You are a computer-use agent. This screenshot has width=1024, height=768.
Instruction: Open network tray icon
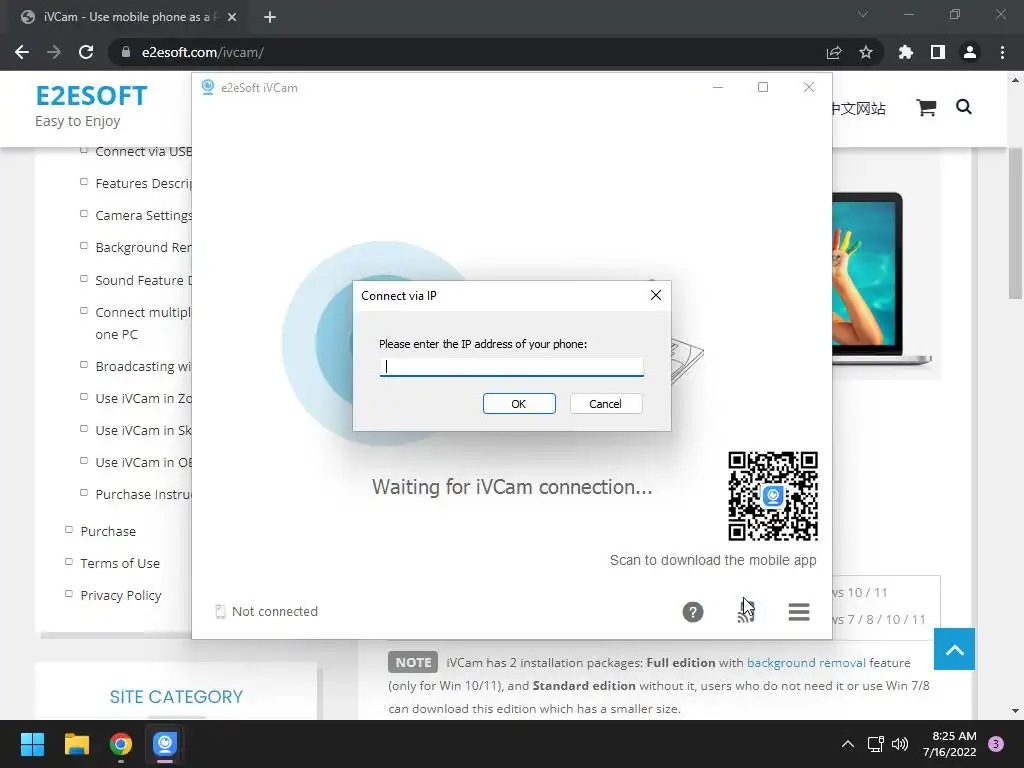(x=875, y=744)
